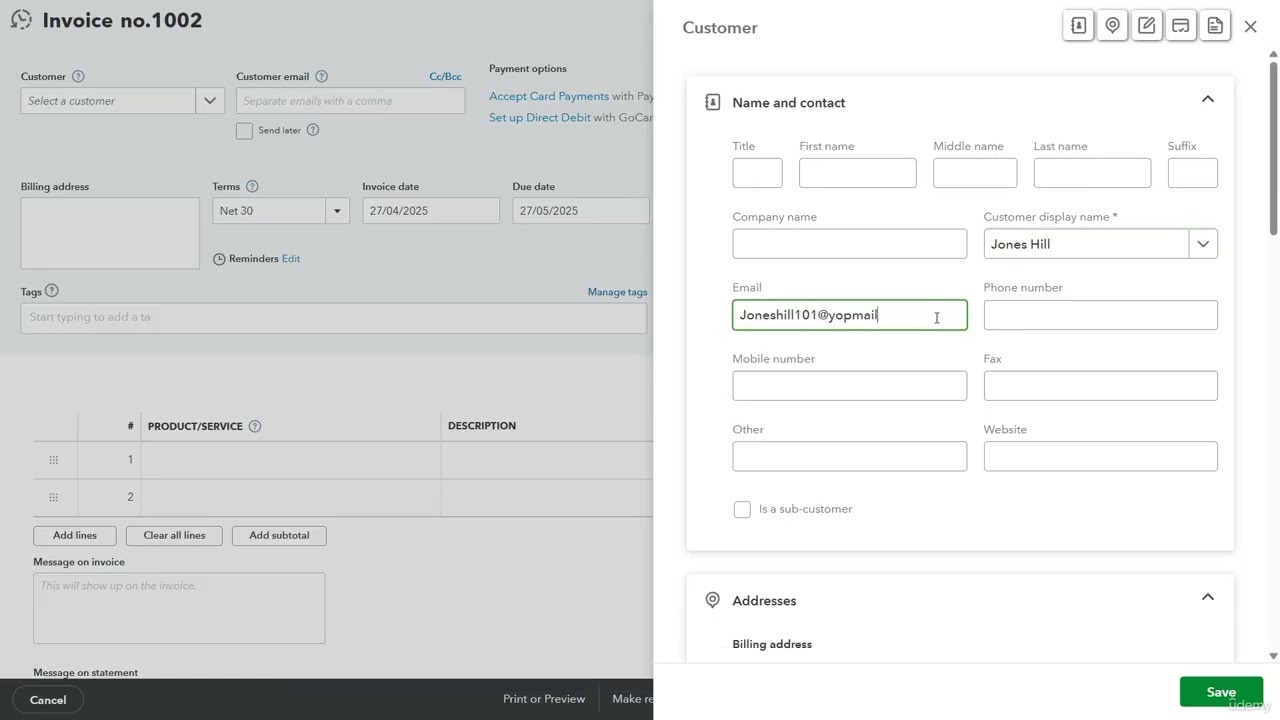Open Manage tags link

tap(617, 292)
